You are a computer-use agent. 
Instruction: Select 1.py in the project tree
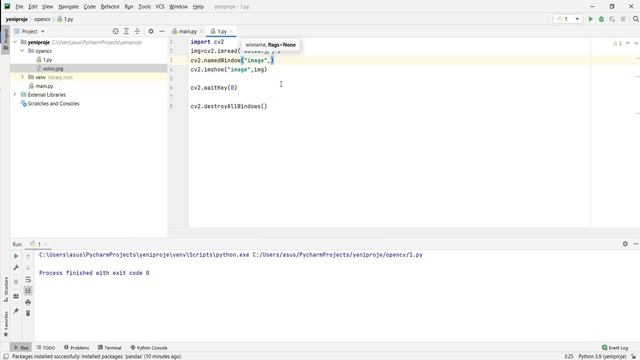(47, 60)
